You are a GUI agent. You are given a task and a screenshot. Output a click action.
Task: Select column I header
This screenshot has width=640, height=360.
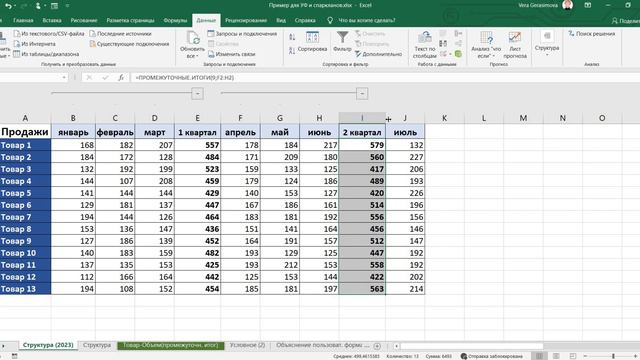point(362,118)
